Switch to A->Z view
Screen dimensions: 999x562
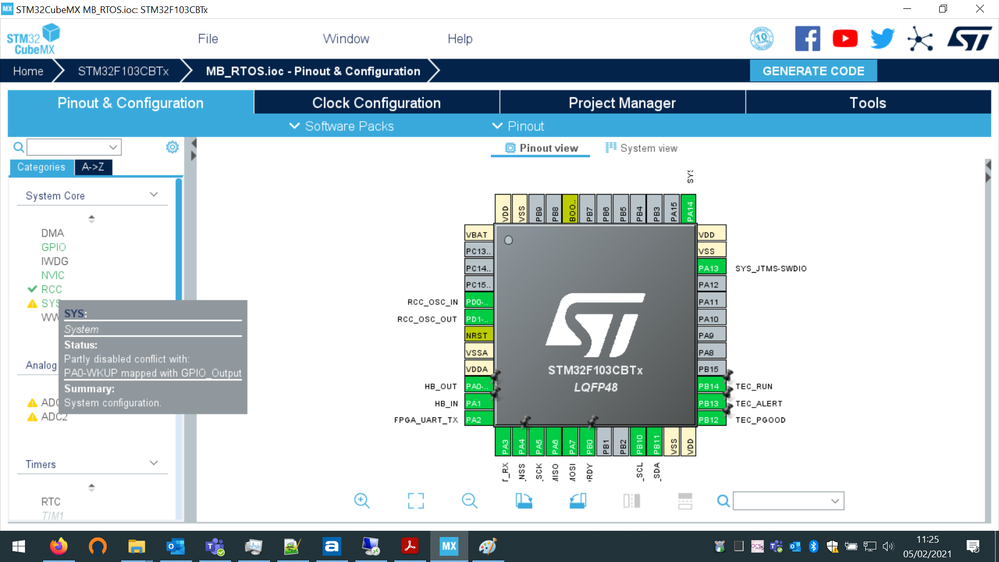[x=93, y=167]
